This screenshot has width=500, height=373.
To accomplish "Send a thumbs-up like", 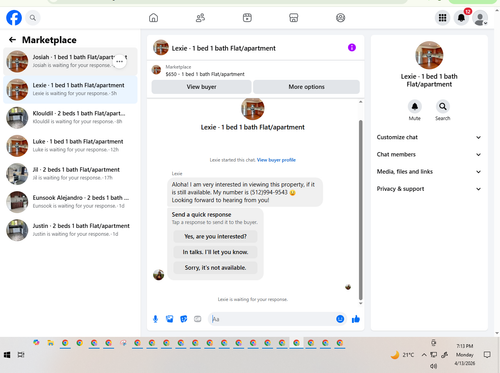I will pyautogui.click(x=356, y=319).
